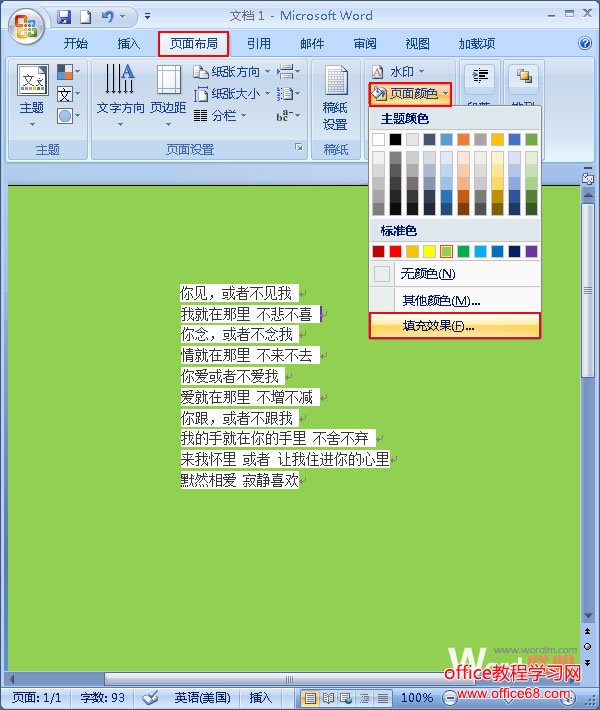Viewport: 600px width, 710px height.
Task: Open hyphenation bc dropdown icon
Action: 288,116
